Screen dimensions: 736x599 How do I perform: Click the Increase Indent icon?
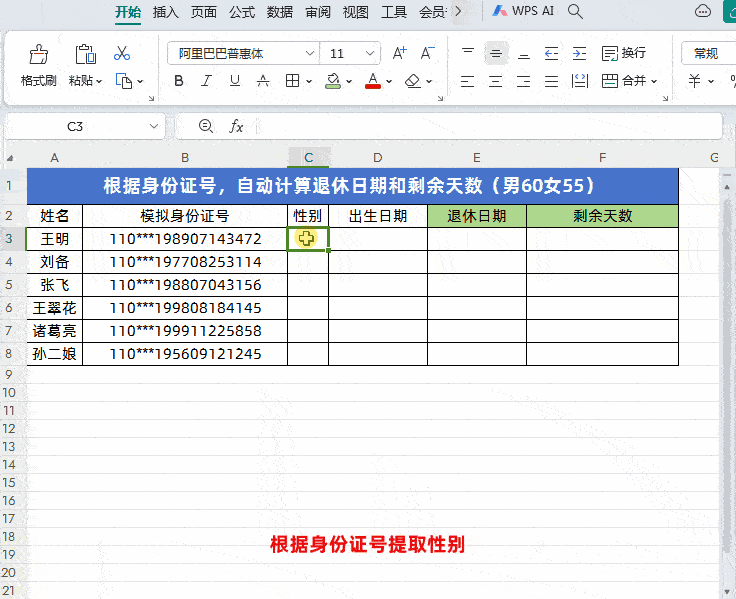pos(580,53)
